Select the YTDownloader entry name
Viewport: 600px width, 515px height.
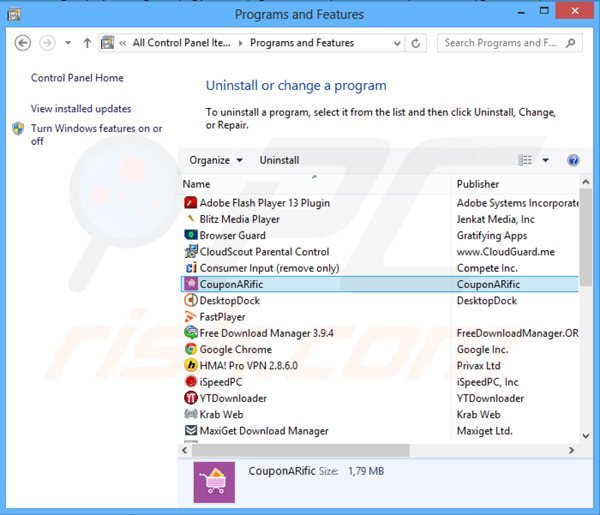233,398
